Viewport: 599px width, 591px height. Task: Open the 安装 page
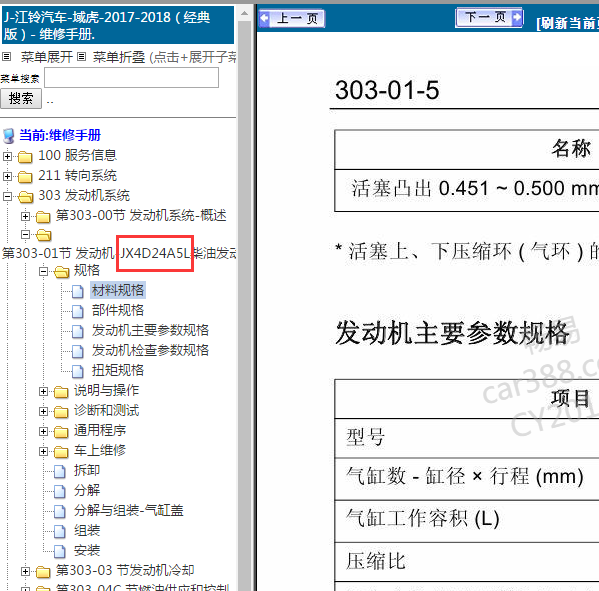tap(87, 550)
